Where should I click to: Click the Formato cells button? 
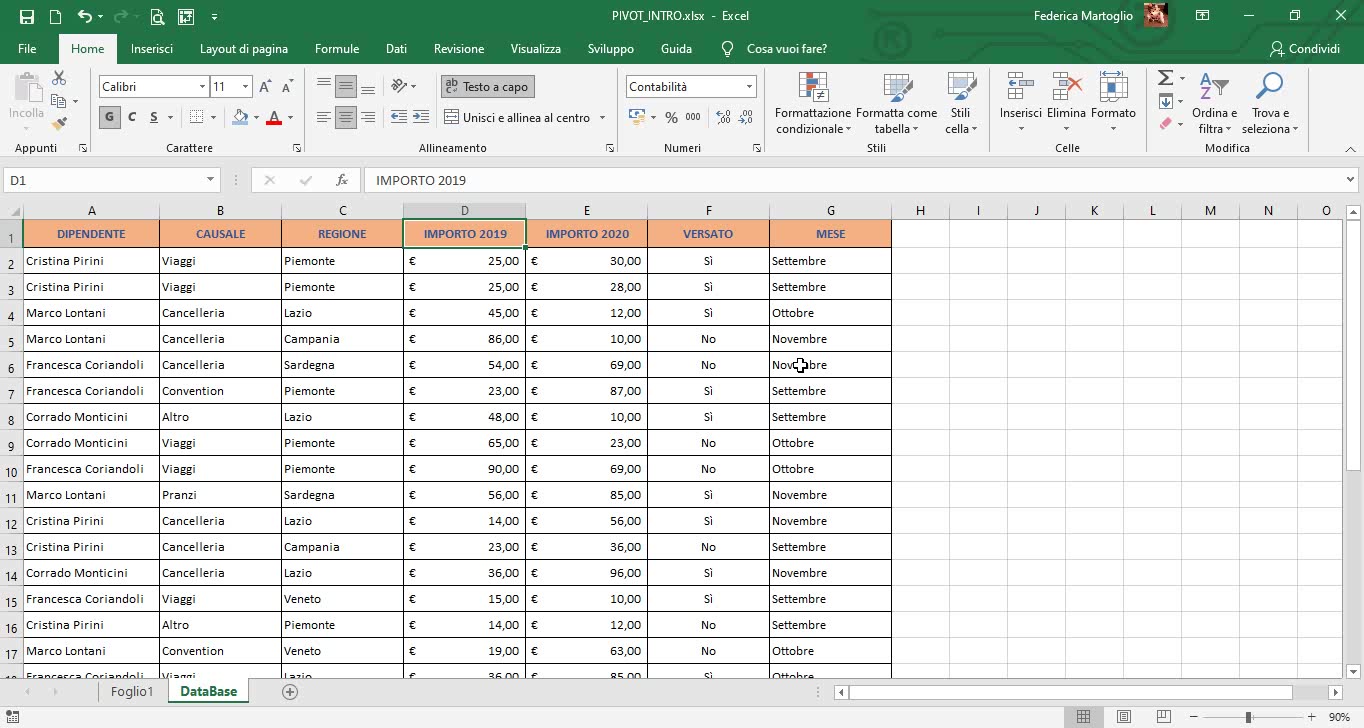pos(1113,102)
